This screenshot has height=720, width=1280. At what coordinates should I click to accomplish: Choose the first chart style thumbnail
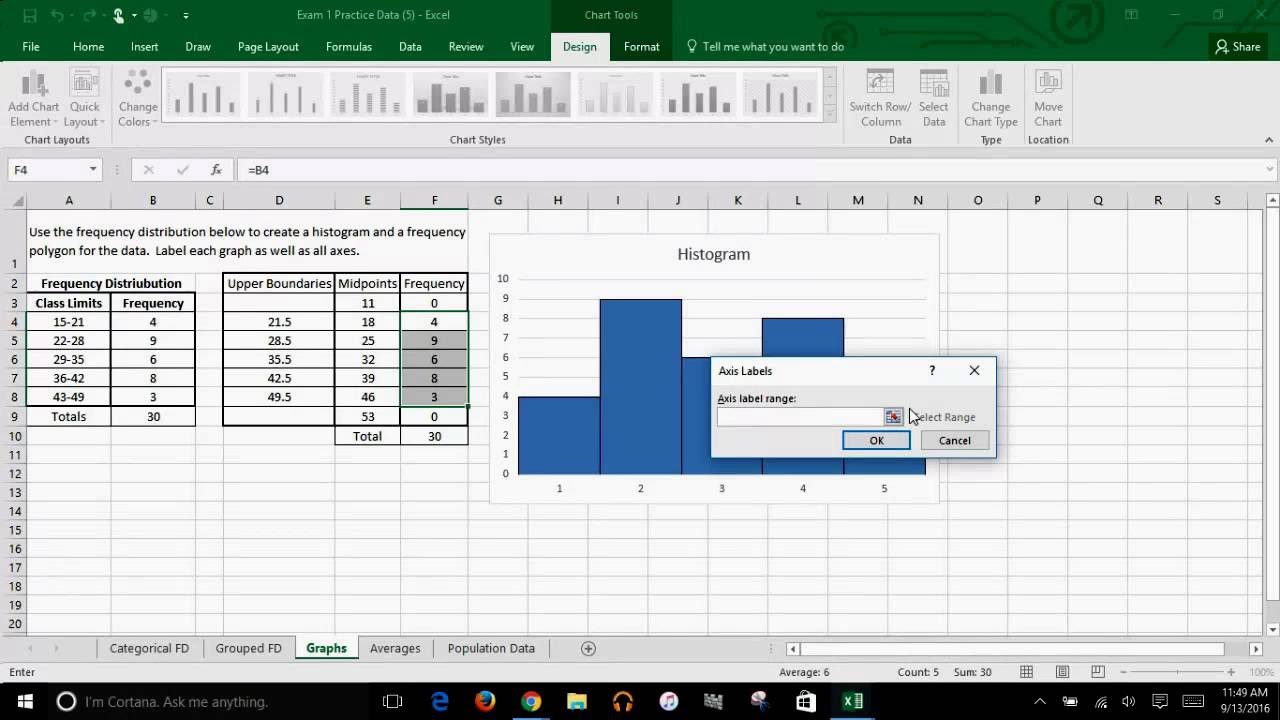(204, 95)
